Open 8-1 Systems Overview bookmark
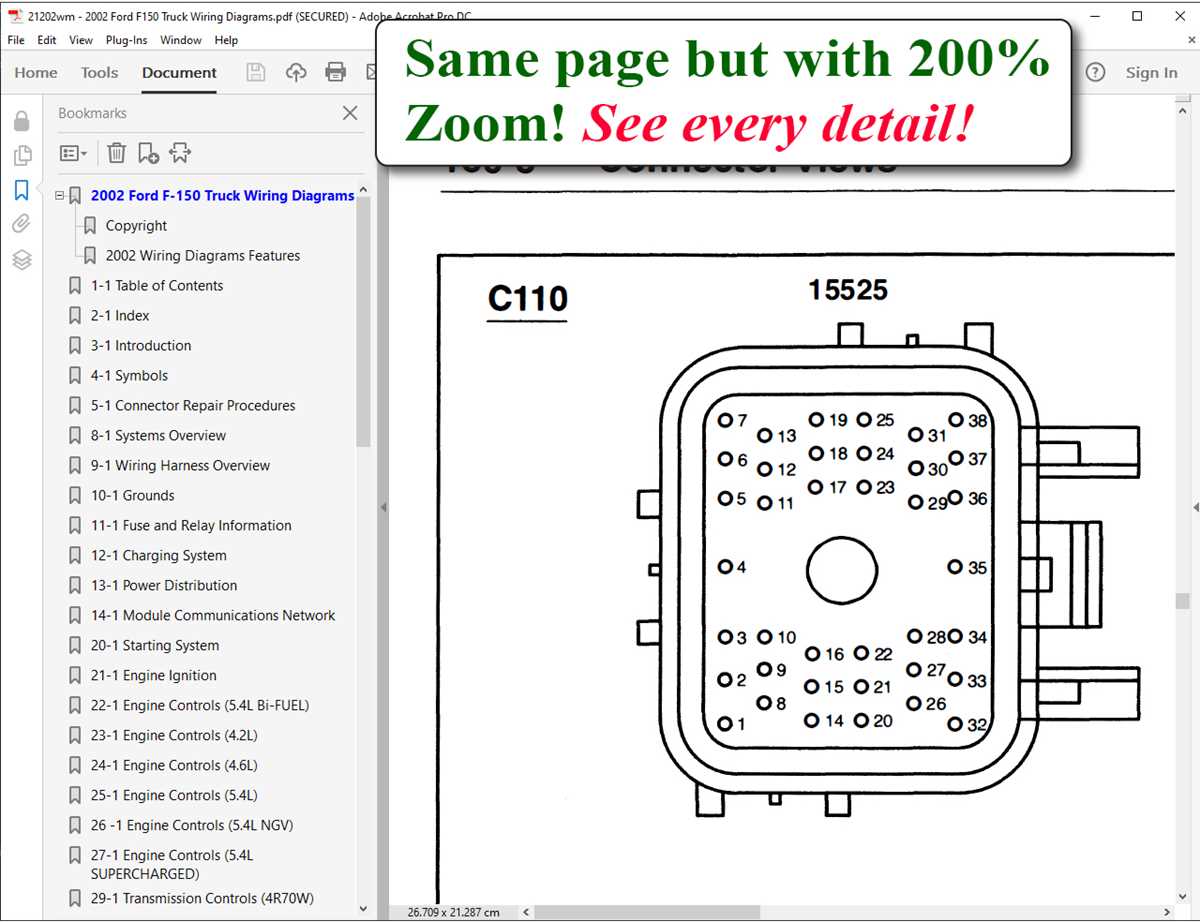 [x=158, y=436]
